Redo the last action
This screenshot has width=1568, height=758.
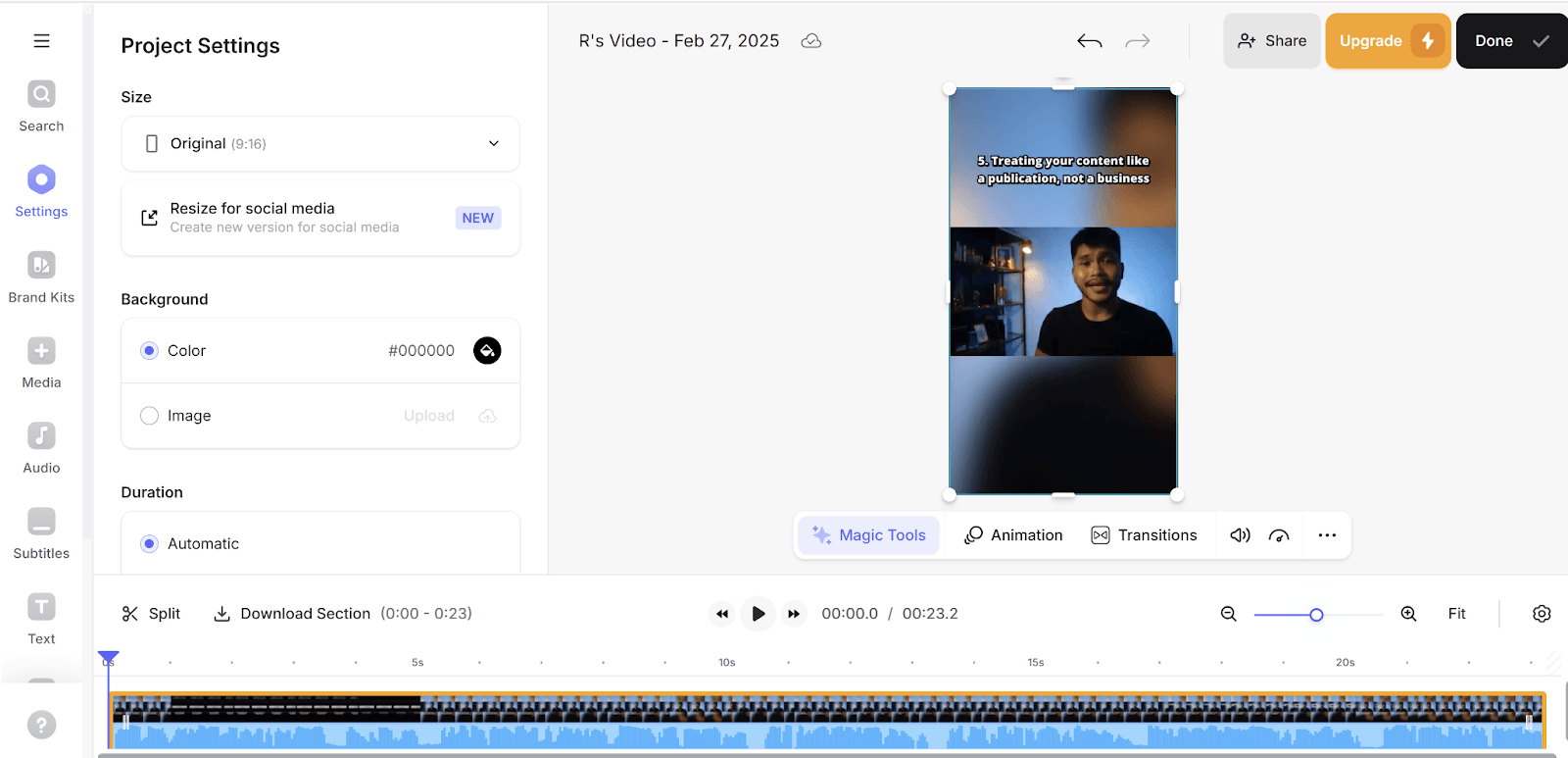click(1138, 41)
